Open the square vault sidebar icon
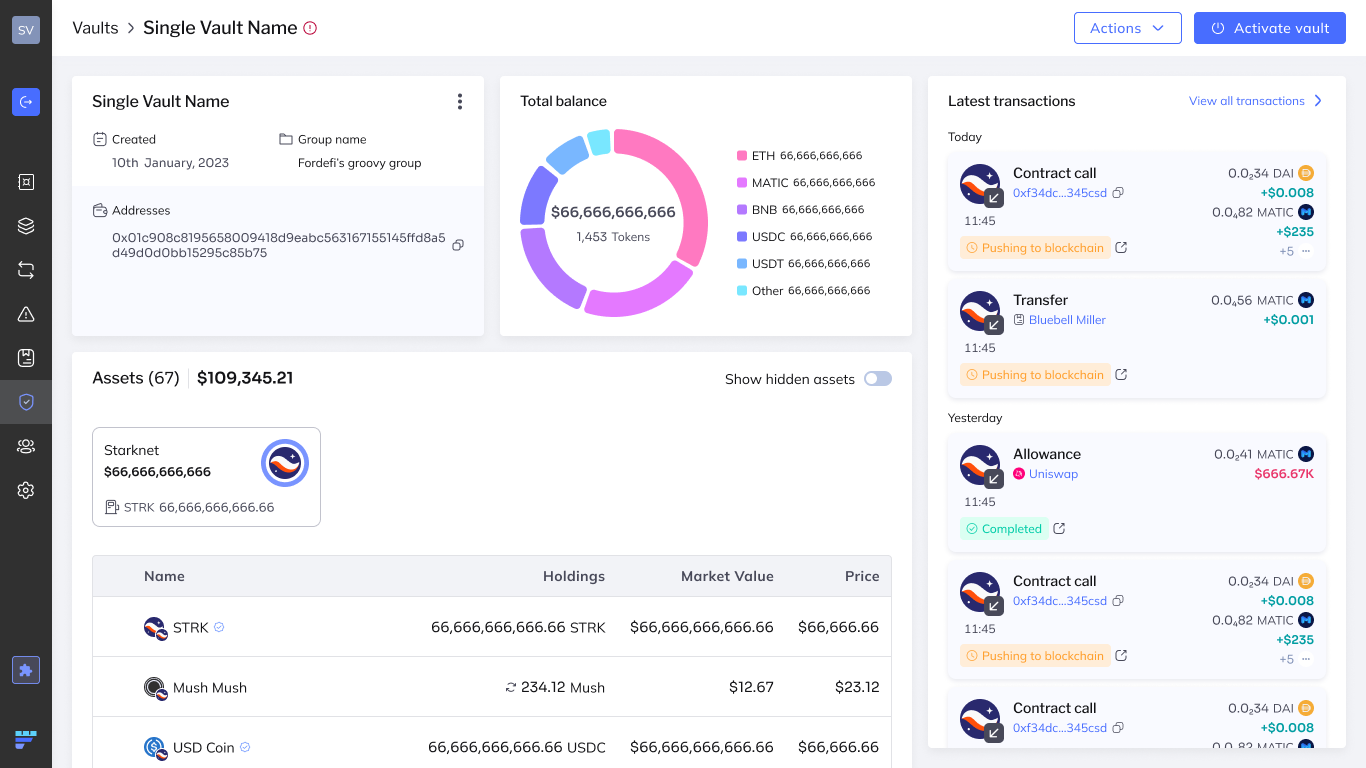Image resolution: width=1366 pixels, height=768 pixels. coord(26,182)
